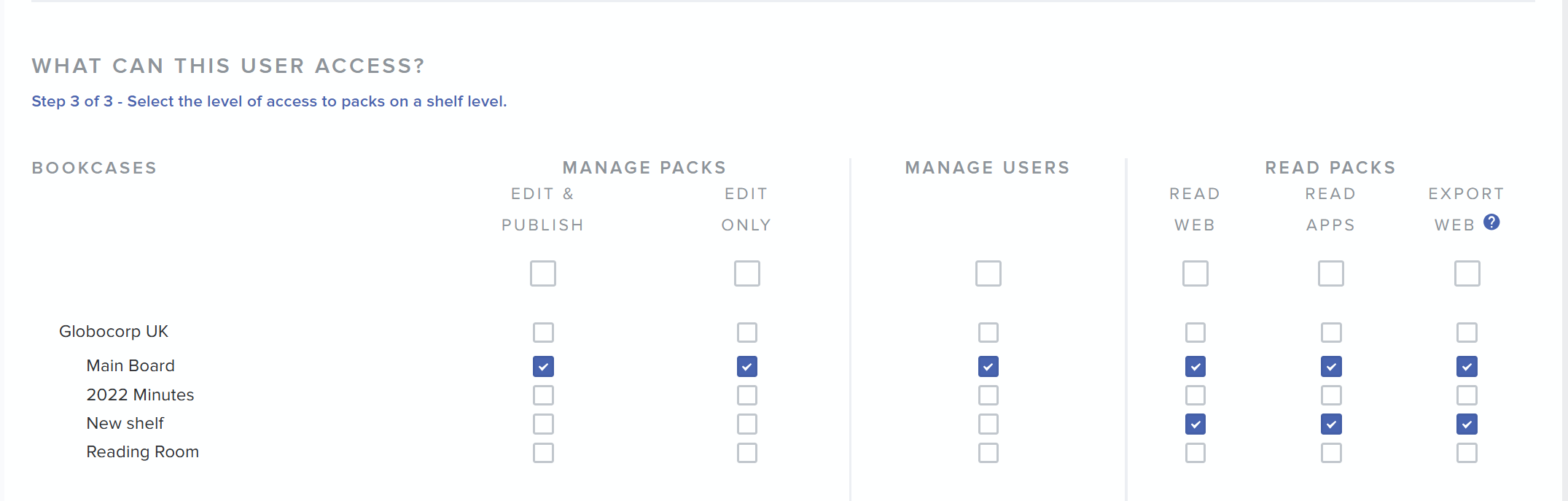Select the Globocorp UK bookcase label

(114, 332)
